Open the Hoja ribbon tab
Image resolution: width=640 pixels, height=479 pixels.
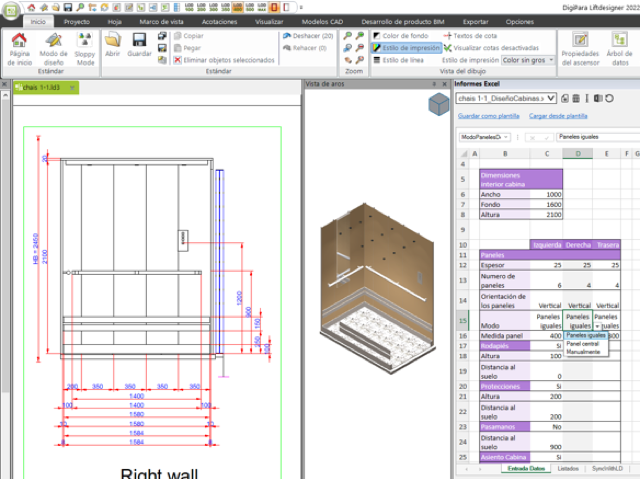[115, 22]
